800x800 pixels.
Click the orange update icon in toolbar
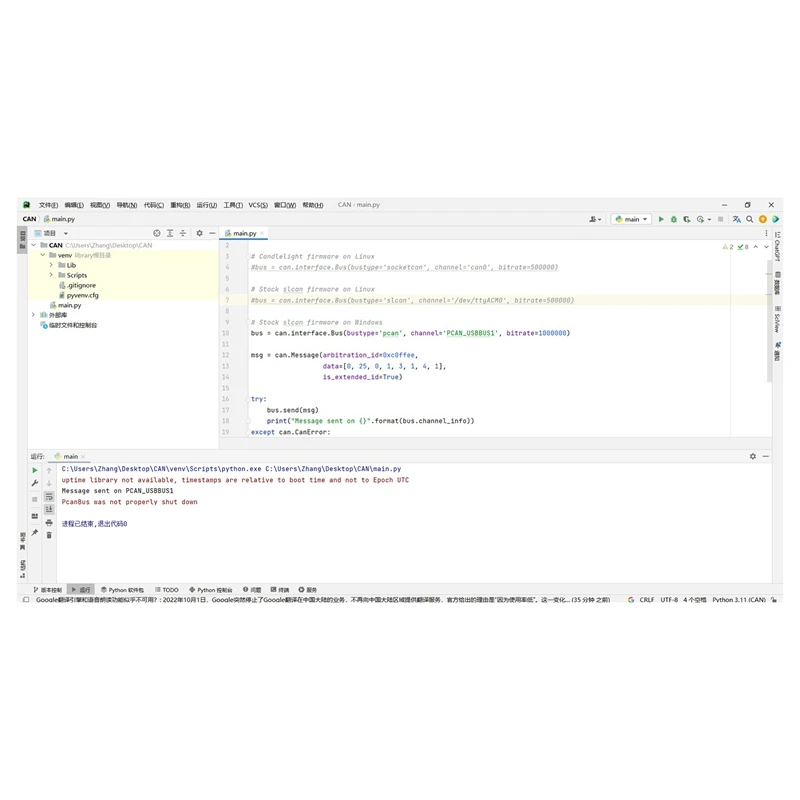click(763, 219)
